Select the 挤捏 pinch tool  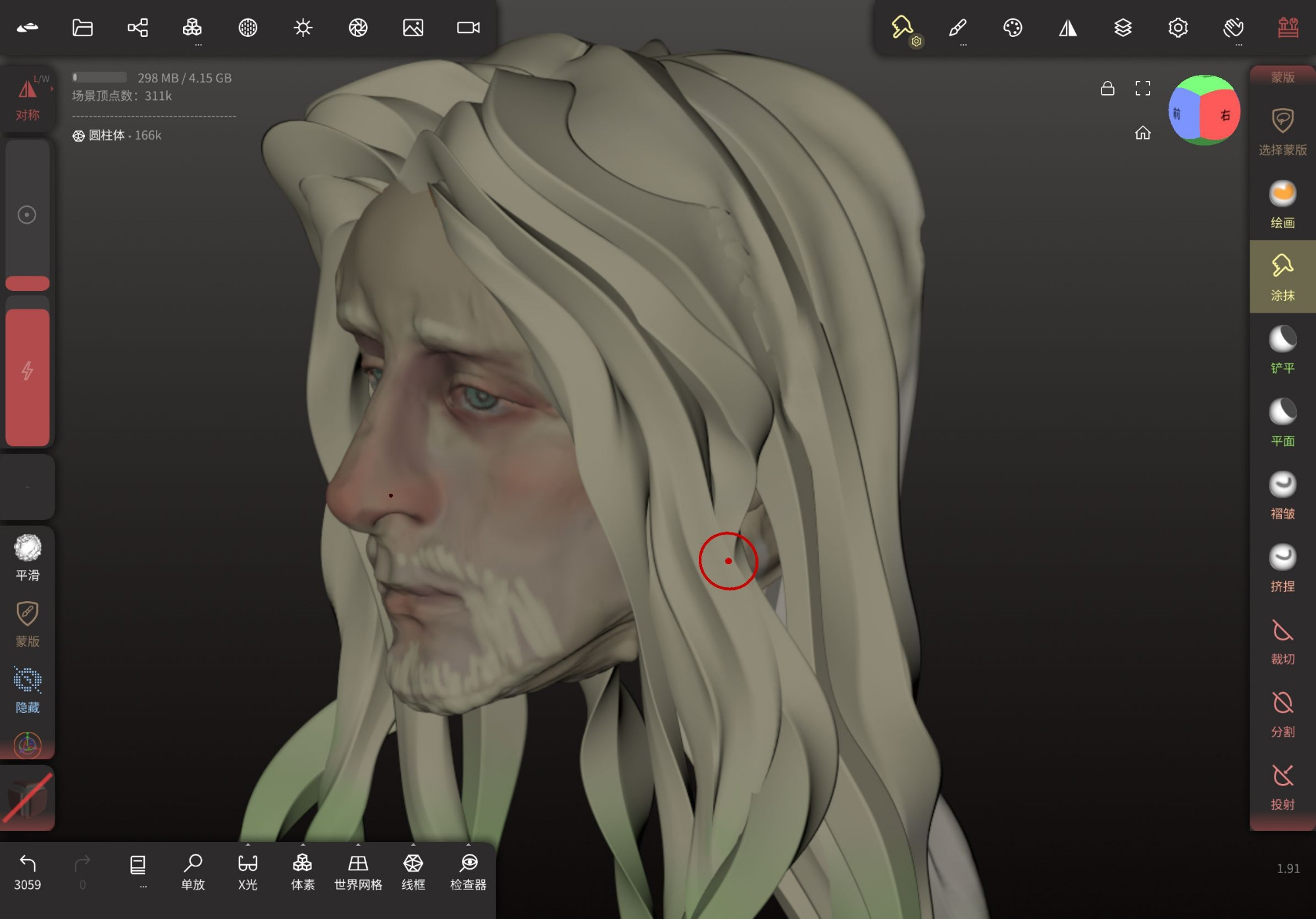(1282, 568)
